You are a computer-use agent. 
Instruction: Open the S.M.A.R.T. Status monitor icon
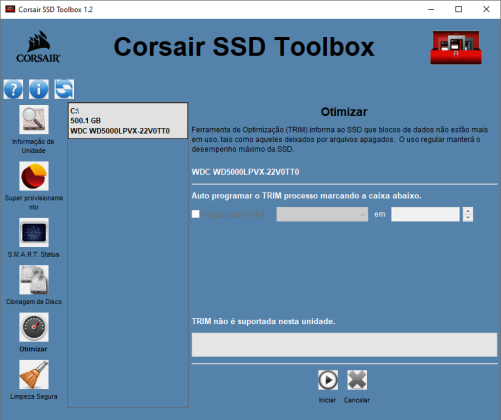34,232
